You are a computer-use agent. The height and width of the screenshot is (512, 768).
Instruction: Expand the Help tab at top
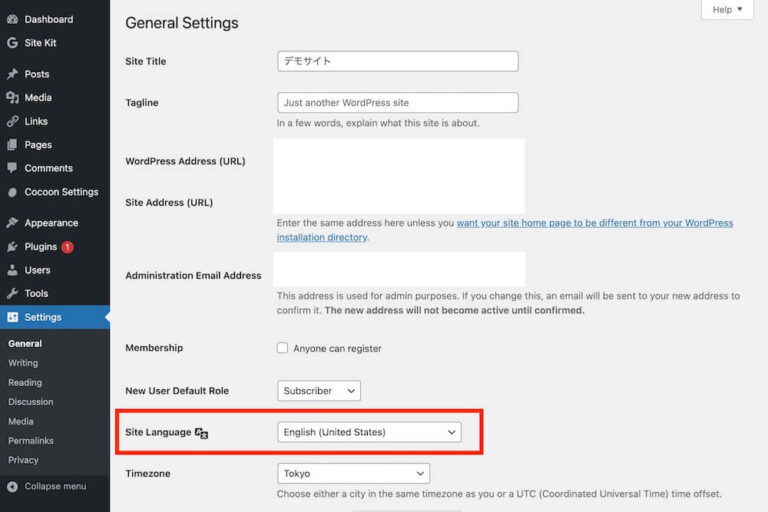pyautogui.click(x=727, y=10)
